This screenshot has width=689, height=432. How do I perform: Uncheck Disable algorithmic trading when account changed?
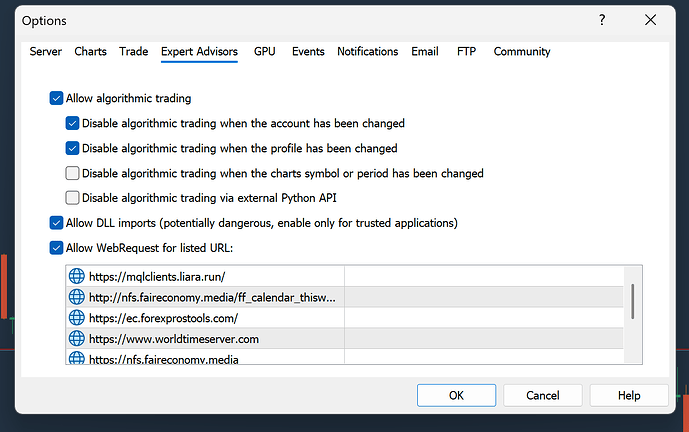[72, 123]
